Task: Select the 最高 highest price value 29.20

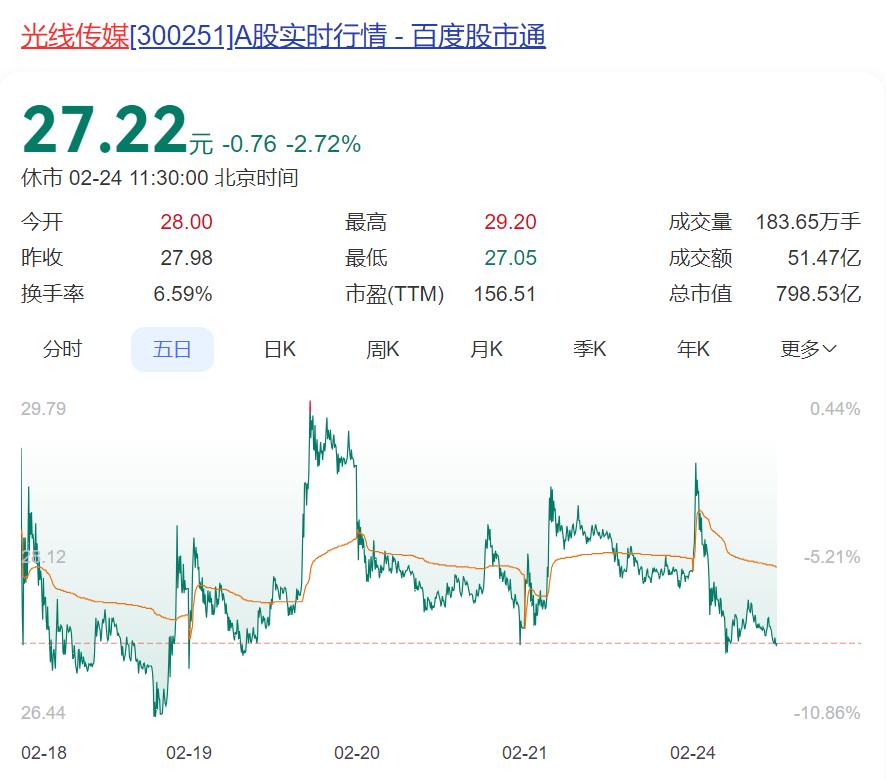Action: pyautogui.click(x=510, y=222)
